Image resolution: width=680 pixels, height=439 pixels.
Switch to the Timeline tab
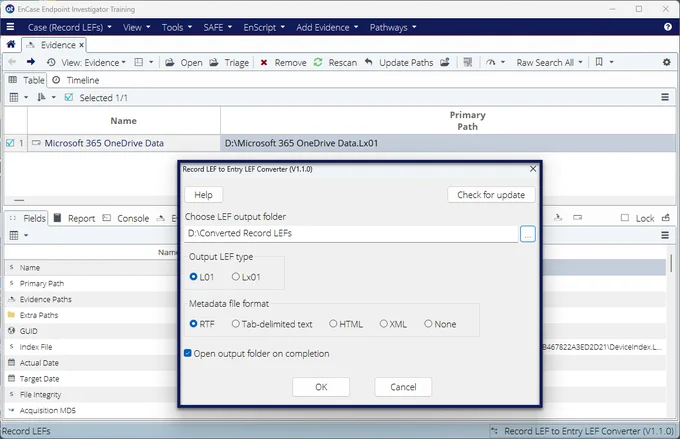76,80
